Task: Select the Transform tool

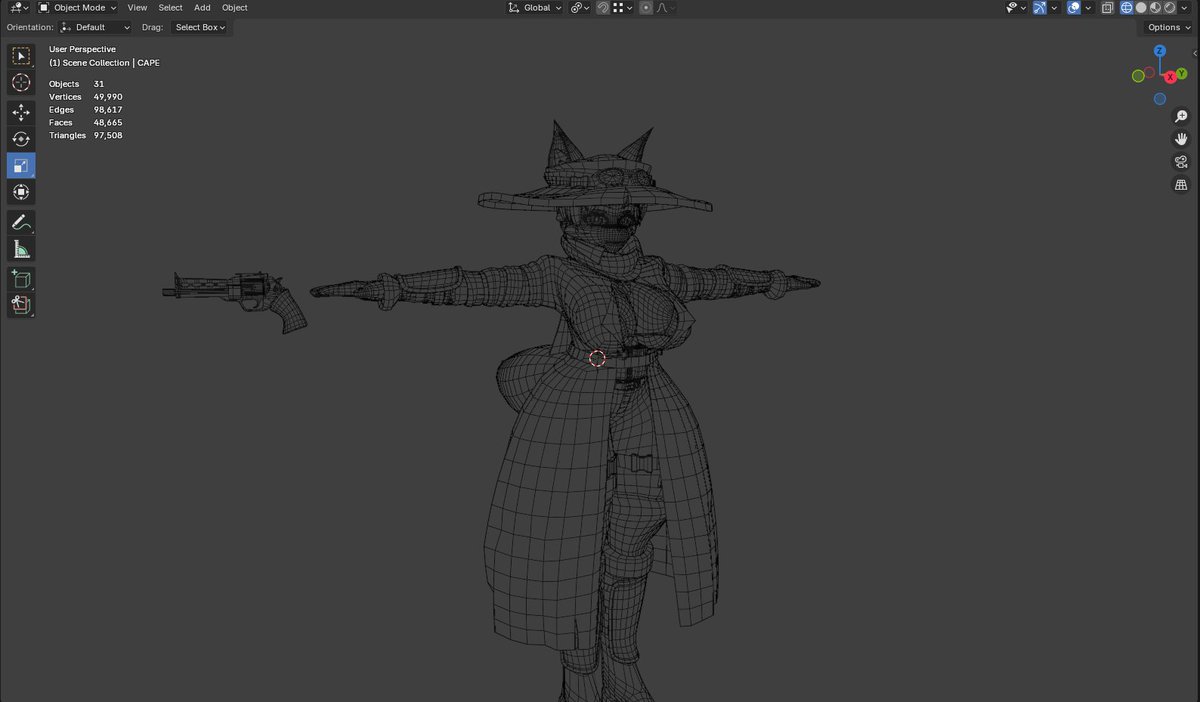Action: pos(21,191)
